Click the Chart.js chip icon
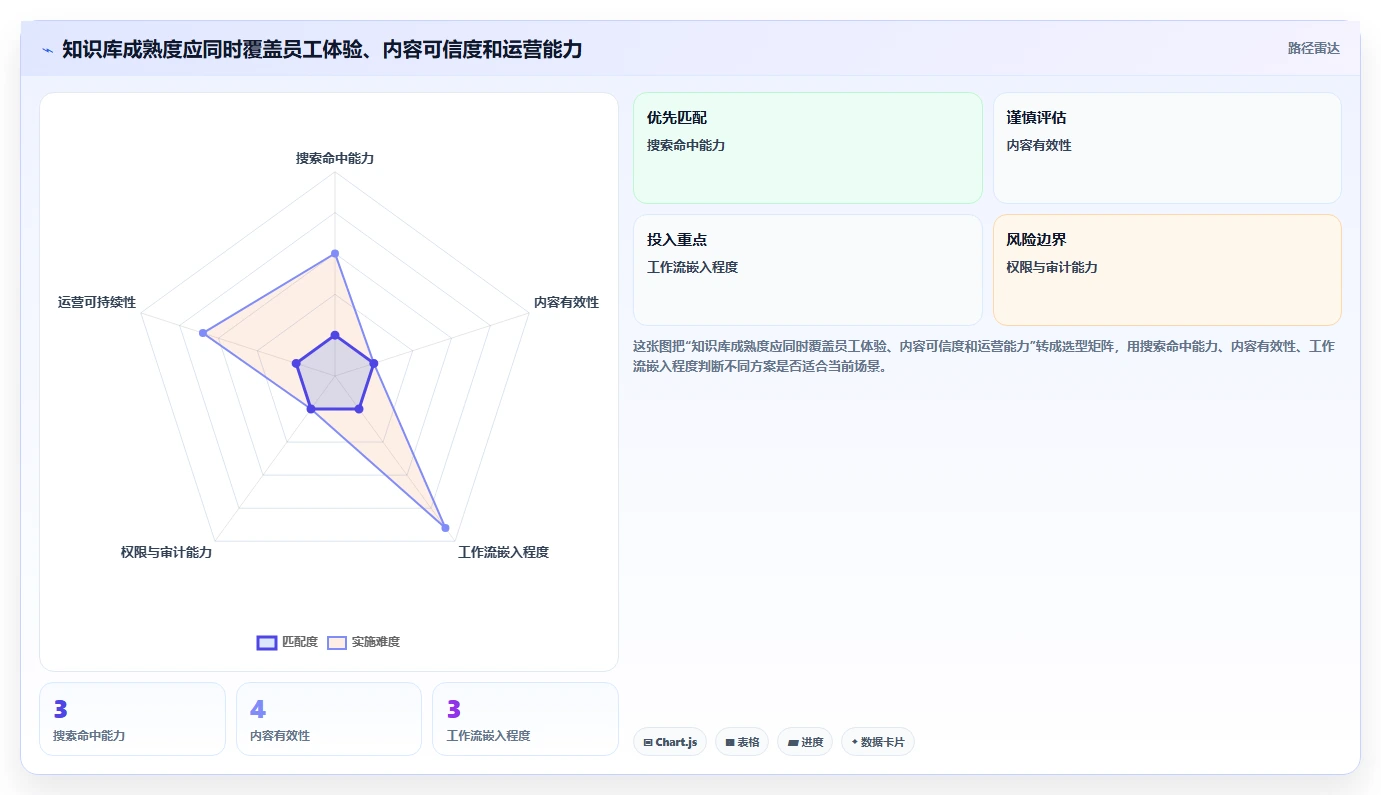The height and width of the screenshot is (795, 1381). 648,742
